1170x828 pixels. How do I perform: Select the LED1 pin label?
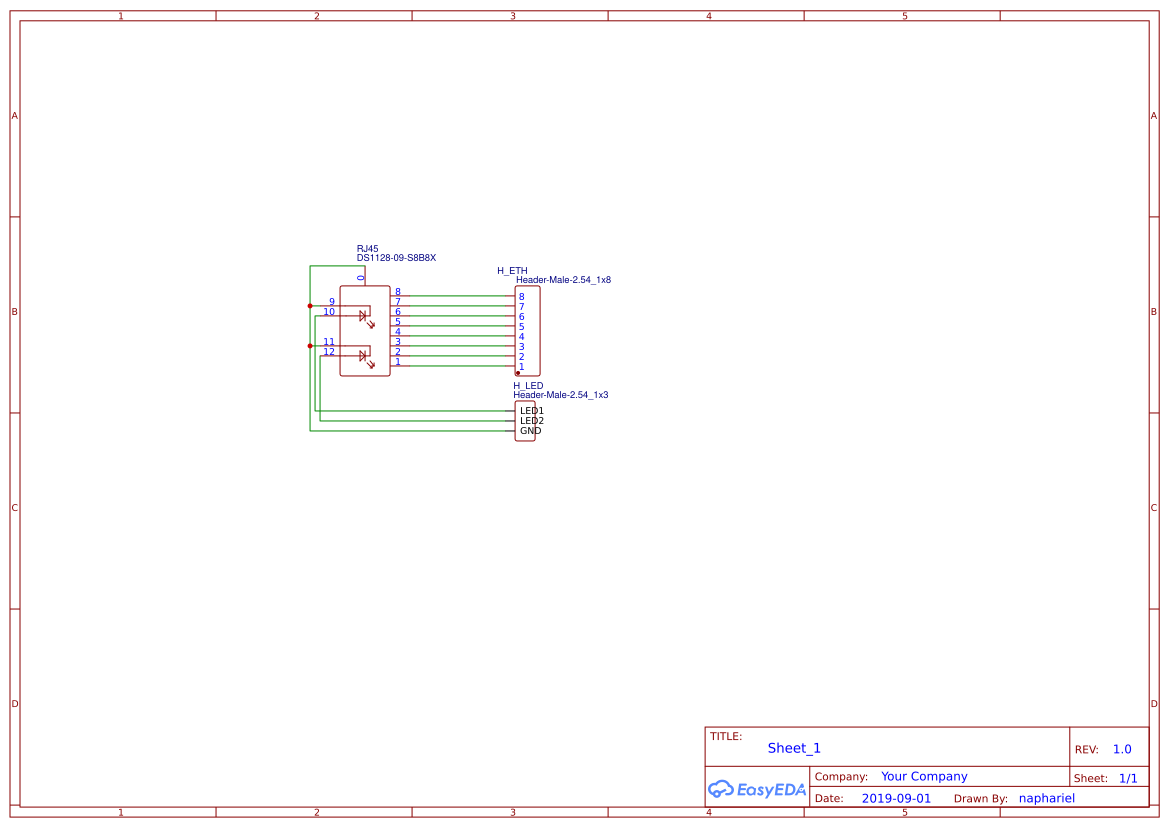click(x=530, y=411)
